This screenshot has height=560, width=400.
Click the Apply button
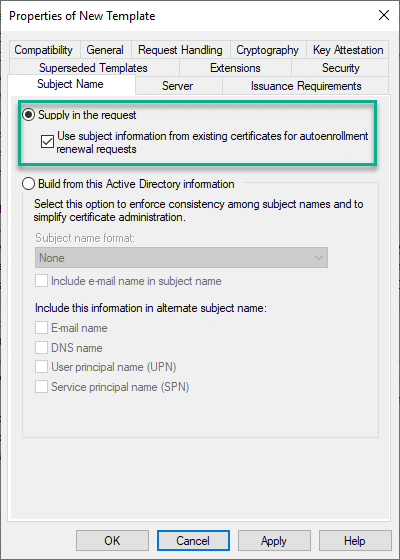(x=274, y=540)
